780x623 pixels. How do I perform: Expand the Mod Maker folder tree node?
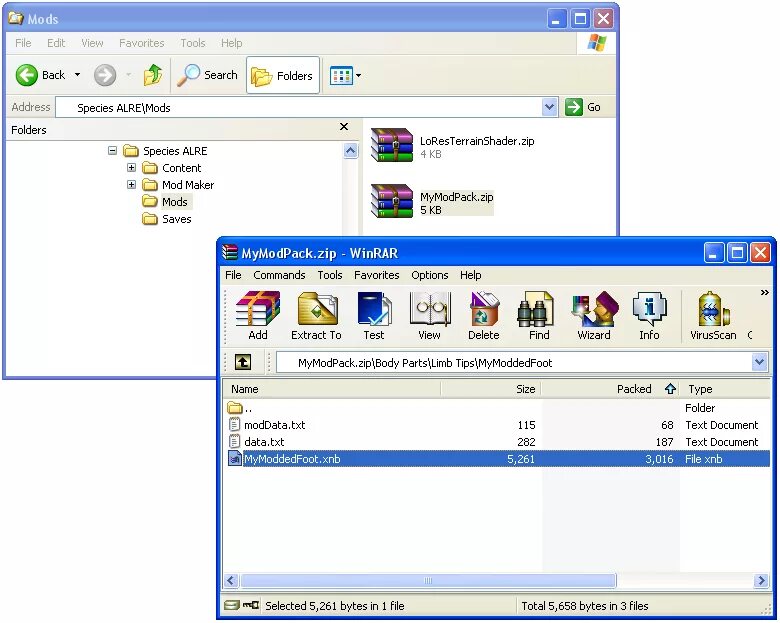pyautogui.click(x=131, y=185)
